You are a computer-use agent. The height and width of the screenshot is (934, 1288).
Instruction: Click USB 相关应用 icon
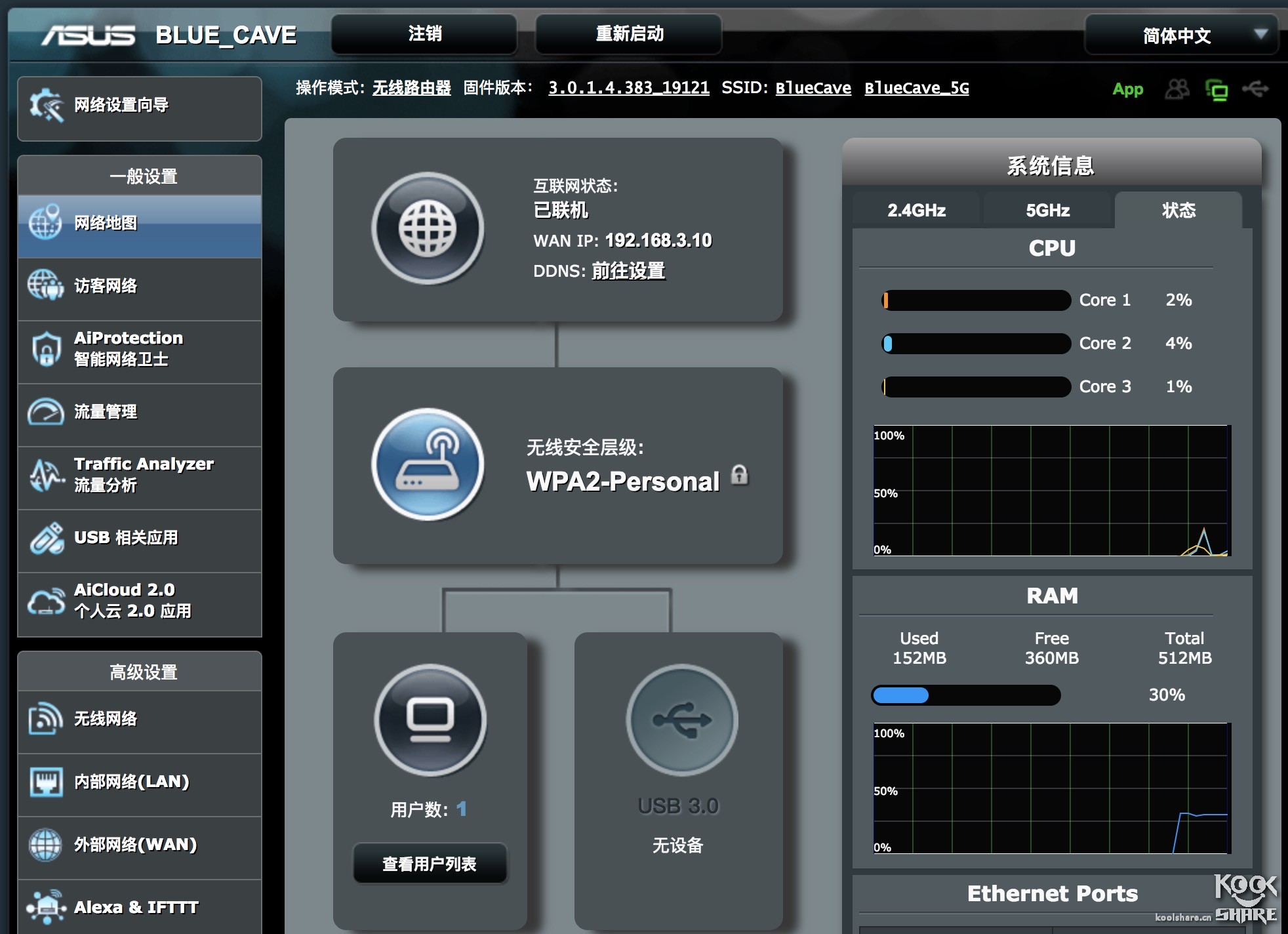tap(46, 538)
